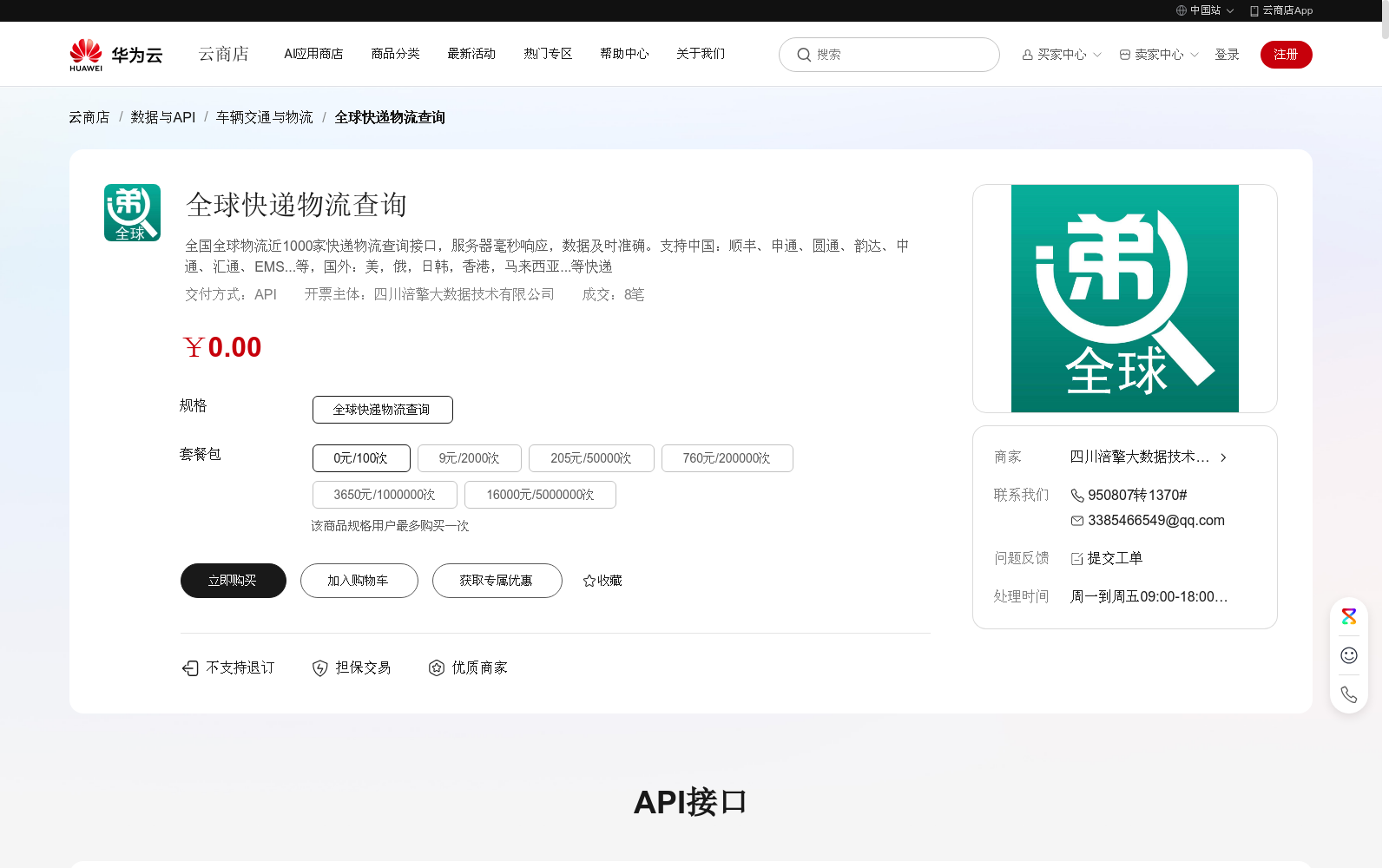The height and width of the screenshot is (868, 1389).
Task: Click the red 注册 button
Action: 1287,55
